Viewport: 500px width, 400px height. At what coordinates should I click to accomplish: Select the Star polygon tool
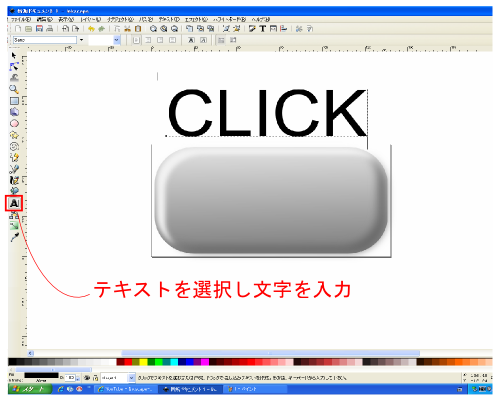click(14, 135)
